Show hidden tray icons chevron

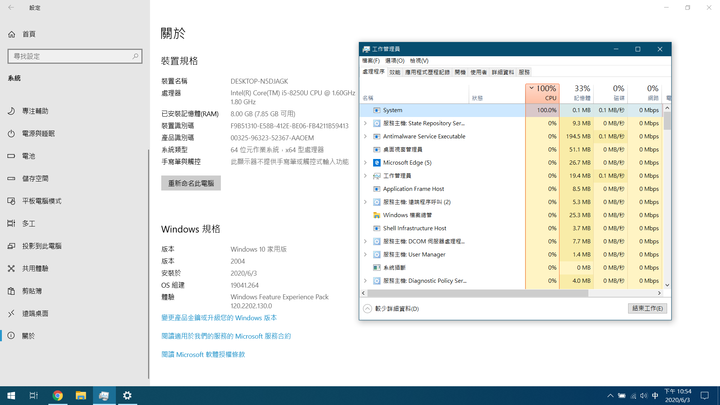610,395
